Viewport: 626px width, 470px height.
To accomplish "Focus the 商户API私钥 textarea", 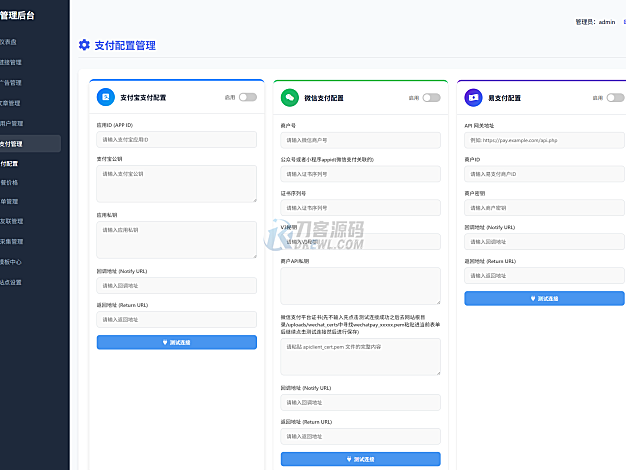I will tap(361, 286).
